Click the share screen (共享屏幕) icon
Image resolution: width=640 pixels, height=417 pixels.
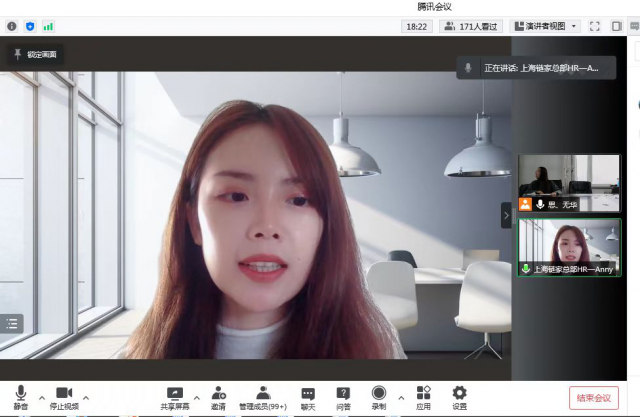175,393
